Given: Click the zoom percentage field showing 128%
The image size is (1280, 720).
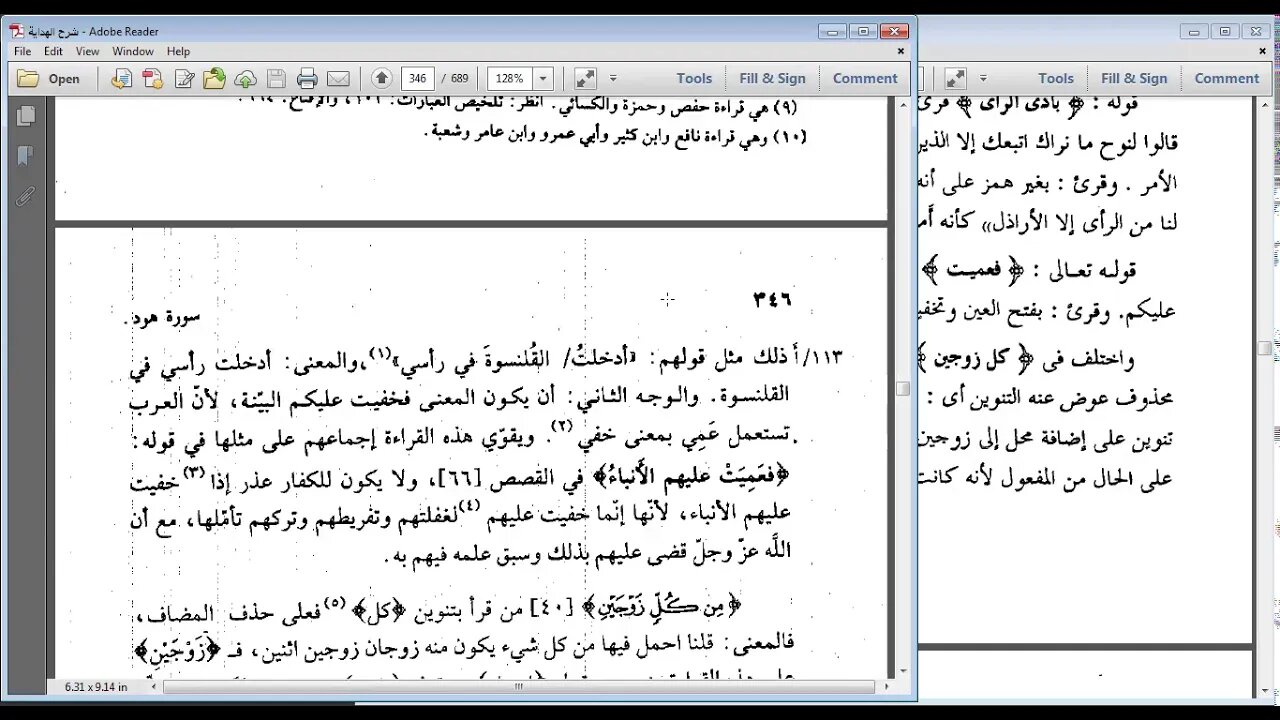Looking at the screenshot, I should (x=509, y=79).
